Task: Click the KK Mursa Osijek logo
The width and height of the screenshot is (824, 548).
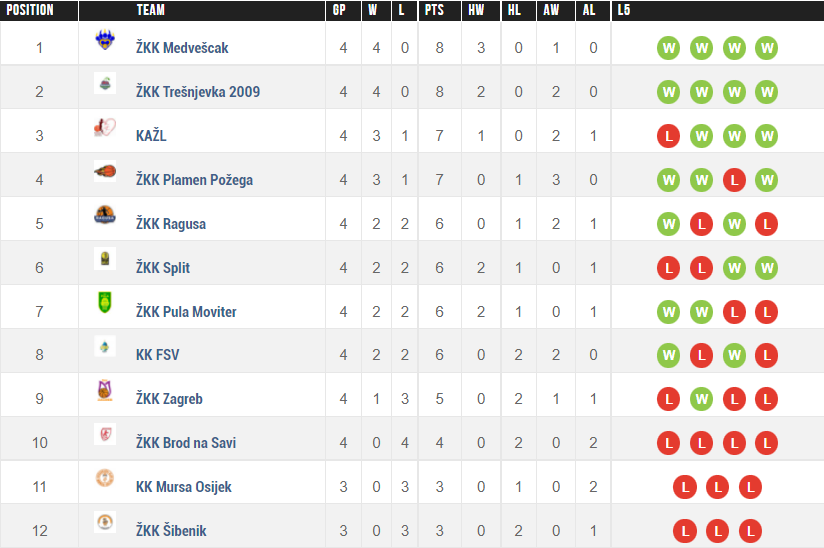Action: [x=105, y=479]
